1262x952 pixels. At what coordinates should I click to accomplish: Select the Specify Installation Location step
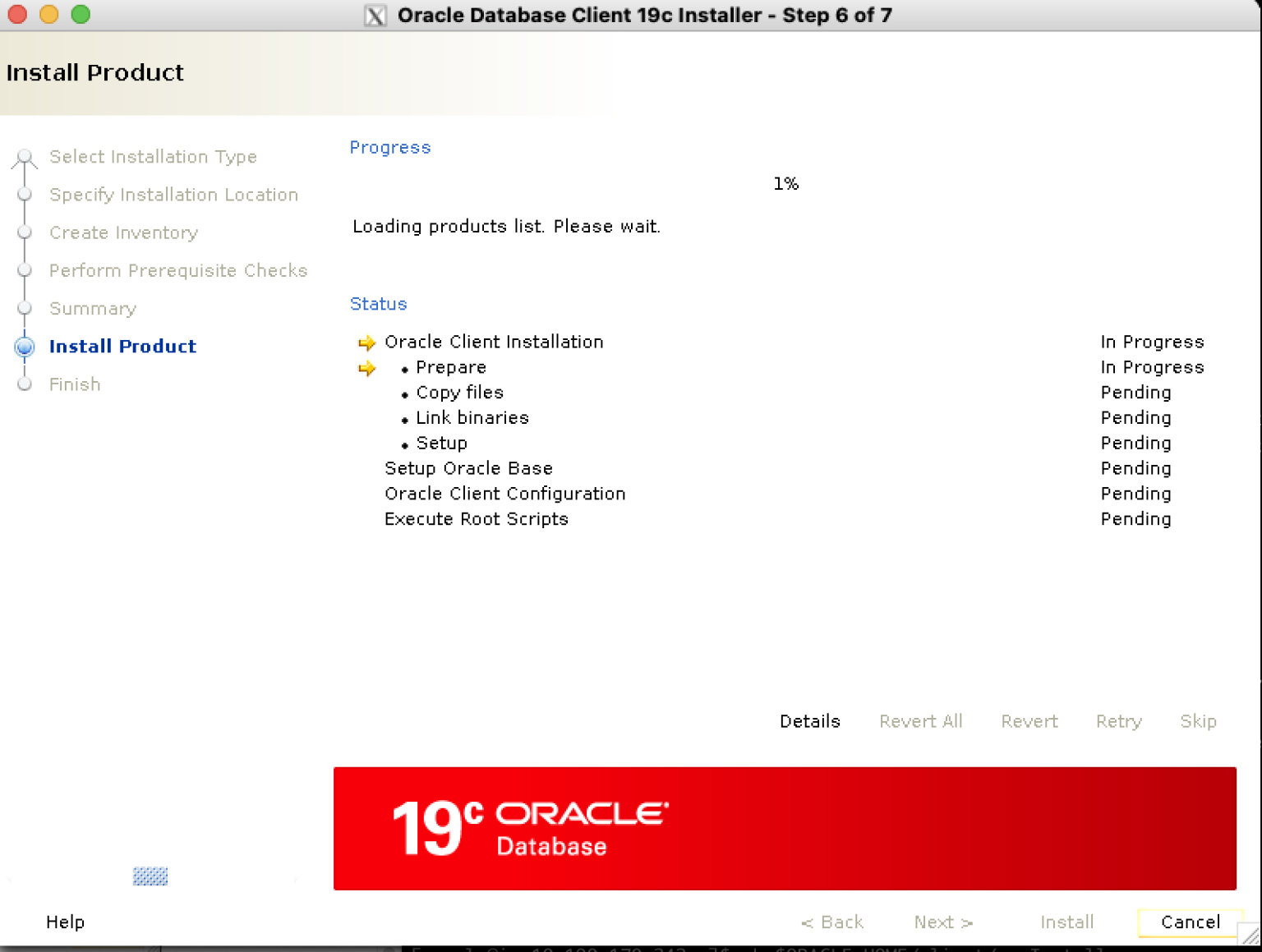click(173, 195)
